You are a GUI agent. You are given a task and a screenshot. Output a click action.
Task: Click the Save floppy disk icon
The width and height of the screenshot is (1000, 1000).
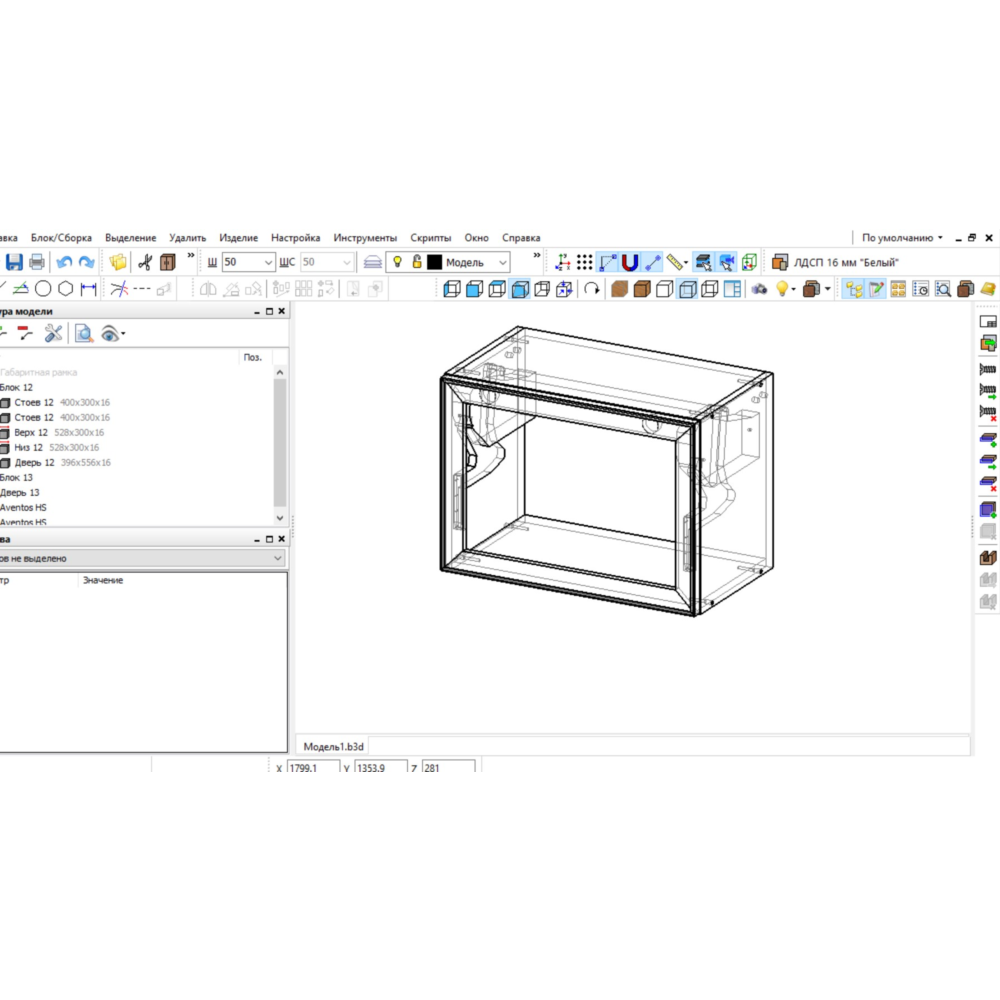(x=14, y=262)
